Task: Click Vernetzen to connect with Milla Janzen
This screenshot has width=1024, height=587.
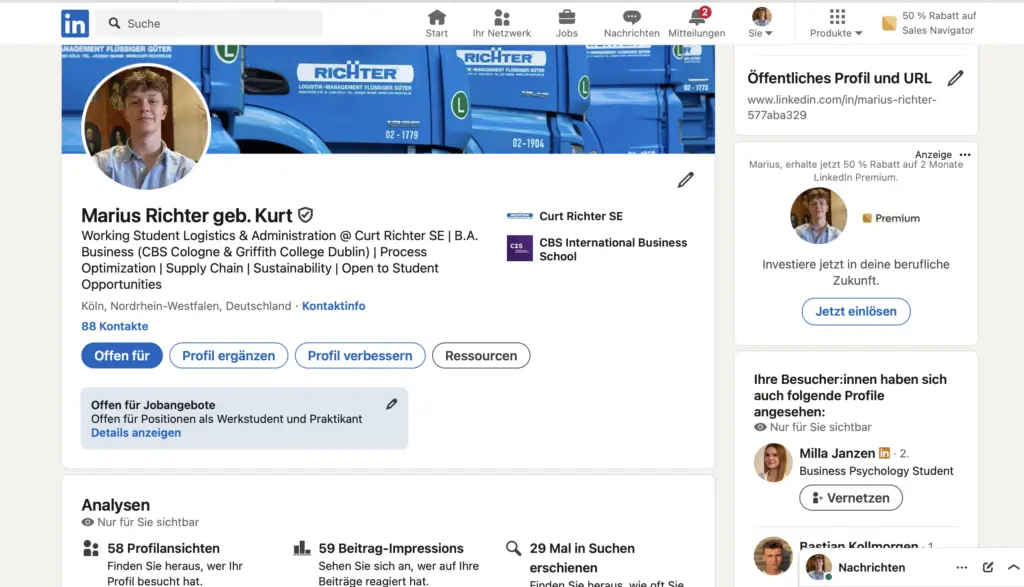Action: point(851,498)
